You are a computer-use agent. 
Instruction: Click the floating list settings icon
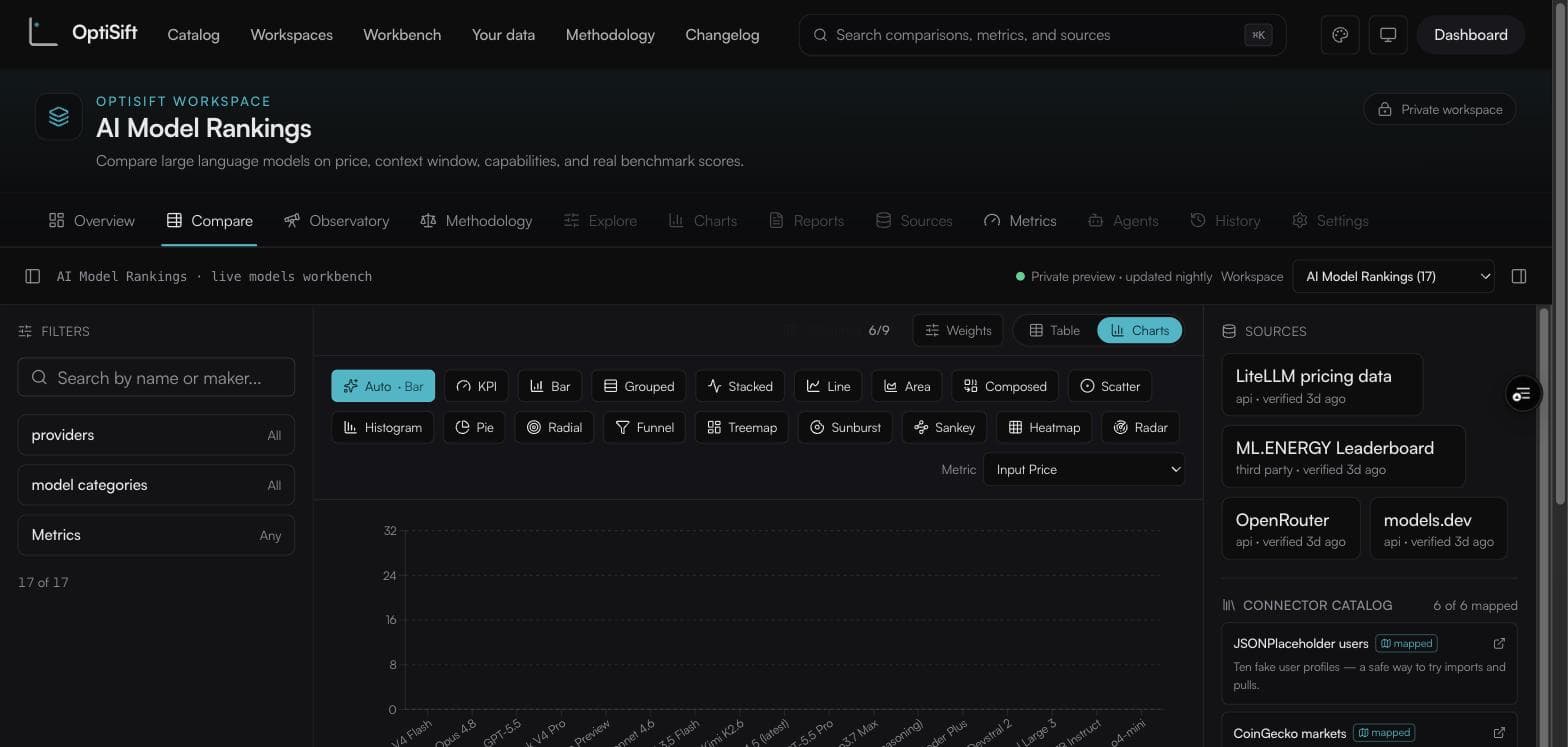coord(1522,394)
